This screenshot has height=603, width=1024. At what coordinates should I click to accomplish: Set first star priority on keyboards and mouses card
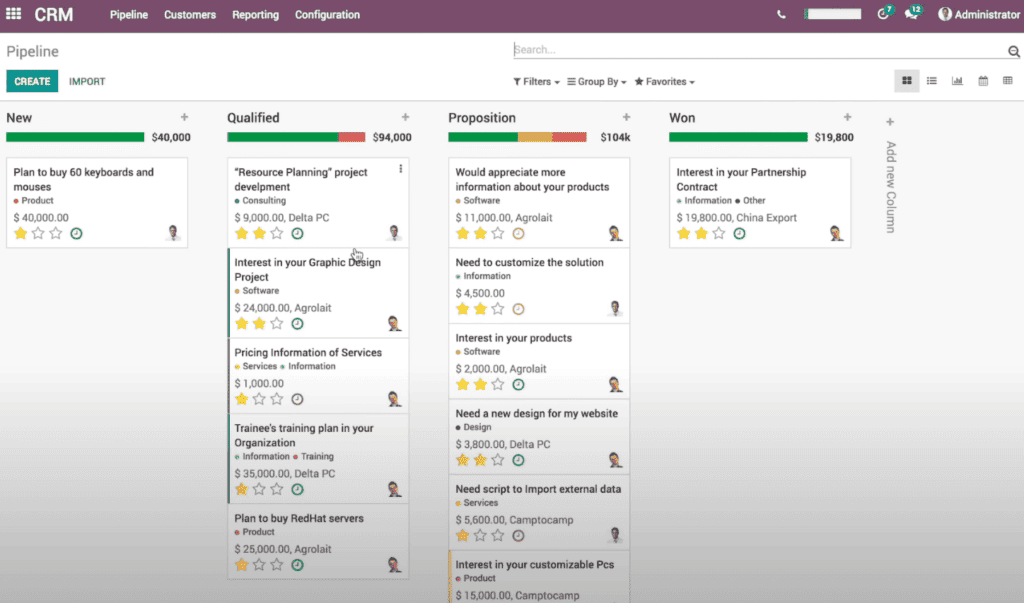tap(20, 233)
